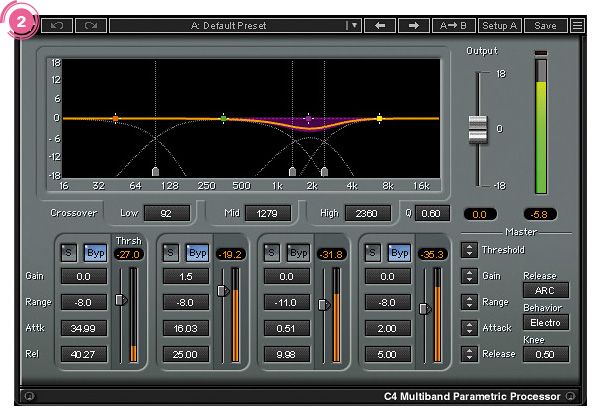
Task: Click the Save button
Action: 545,26
